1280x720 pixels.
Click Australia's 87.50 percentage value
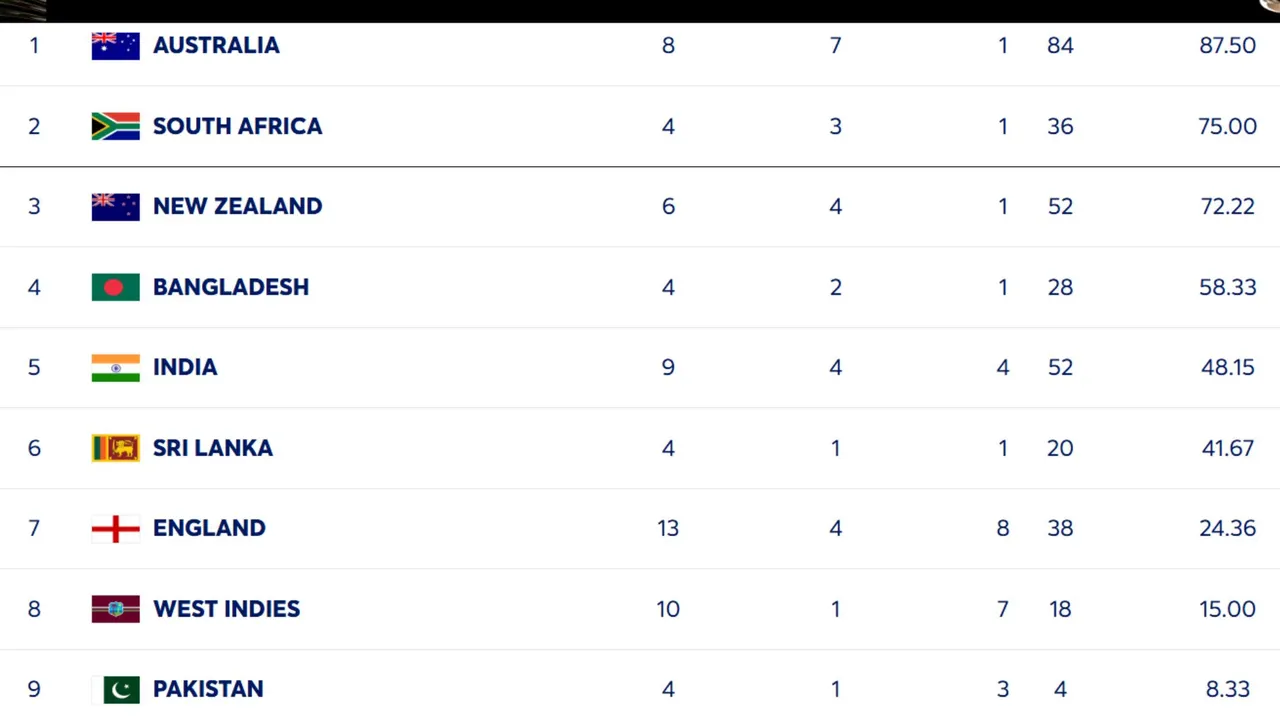click(x=1227, y=46)
